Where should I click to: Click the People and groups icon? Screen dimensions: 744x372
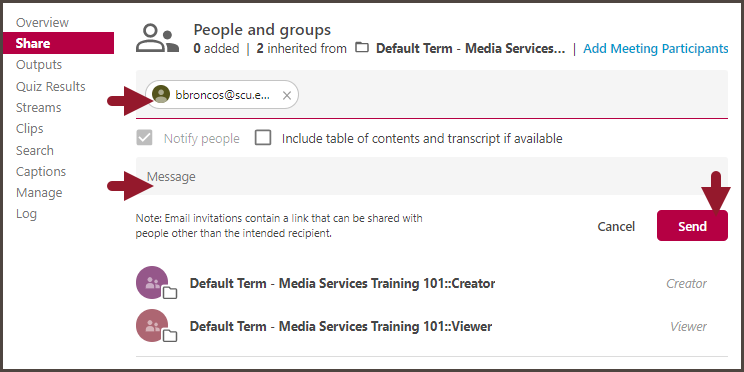point(158,38)
